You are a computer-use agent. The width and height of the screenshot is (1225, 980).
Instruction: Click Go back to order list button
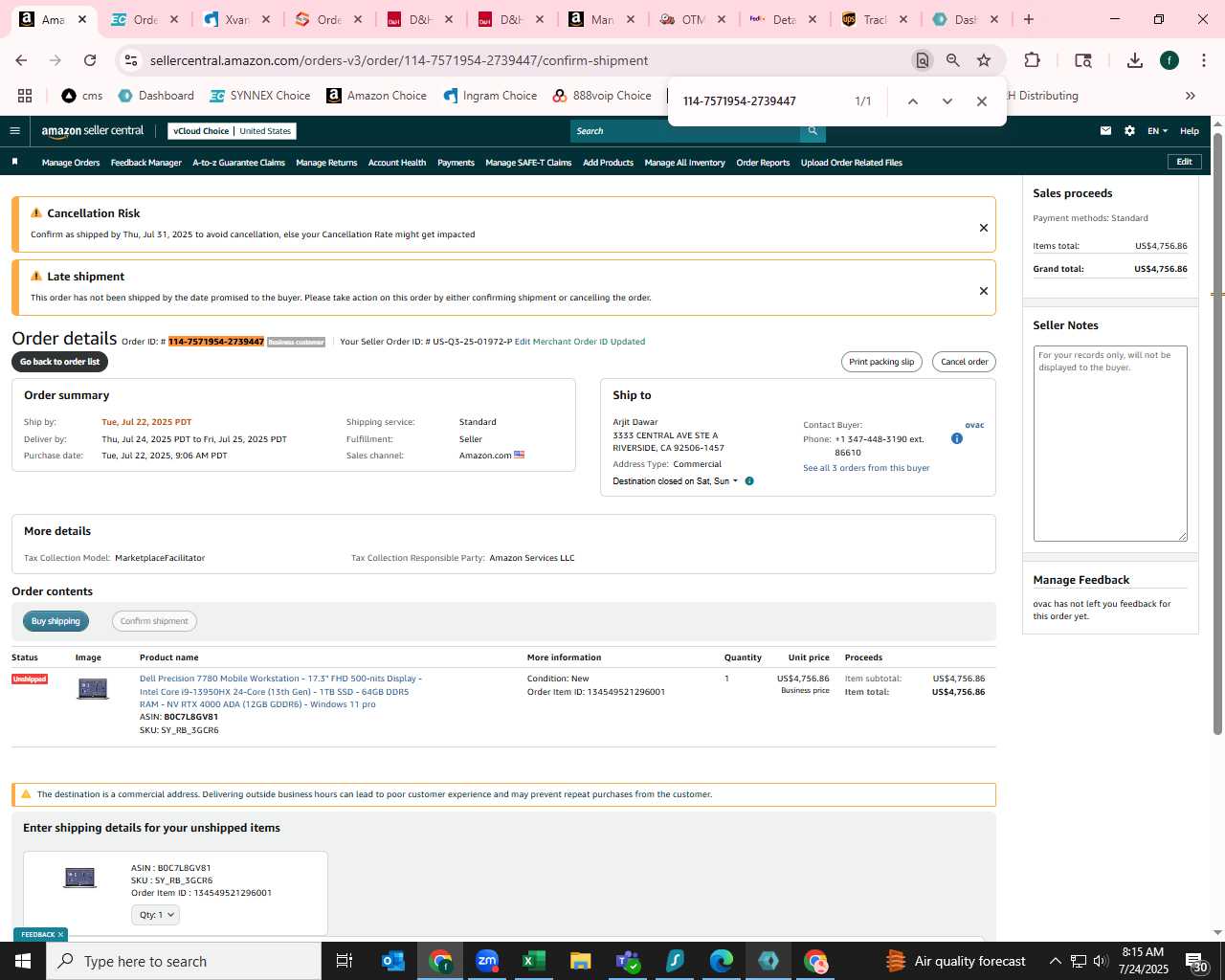(x=59, y=362)
